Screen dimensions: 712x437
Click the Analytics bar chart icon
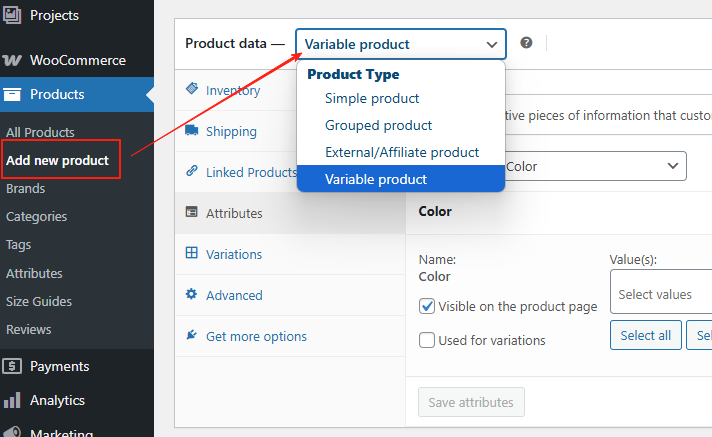click(x=13, y=400)
